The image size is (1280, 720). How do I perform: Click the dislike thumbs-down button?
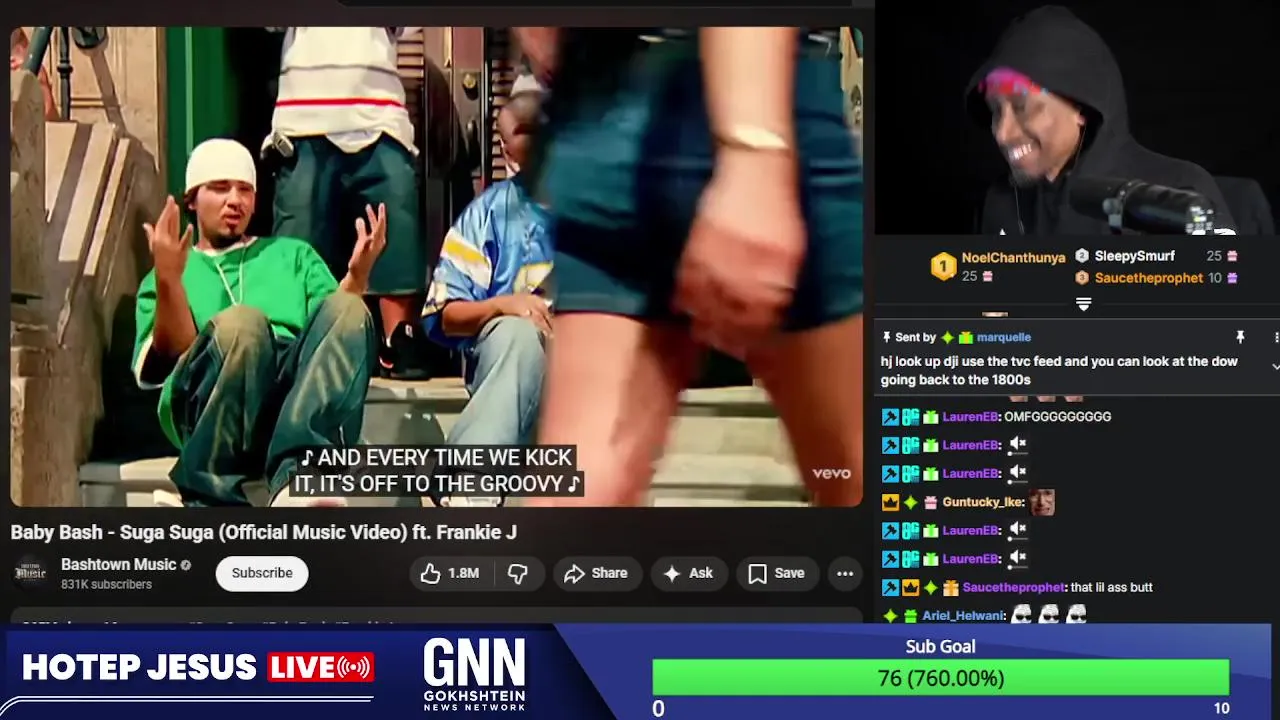click(x=517, y=573)
